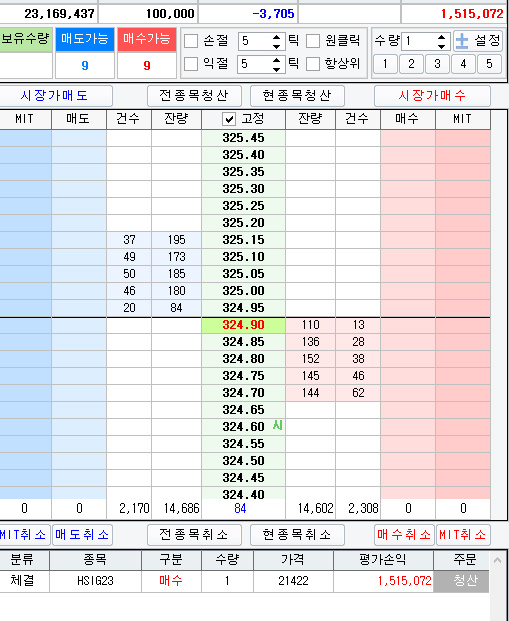
Task: Click the 매도 column header
Action: (x=79, y=119)
